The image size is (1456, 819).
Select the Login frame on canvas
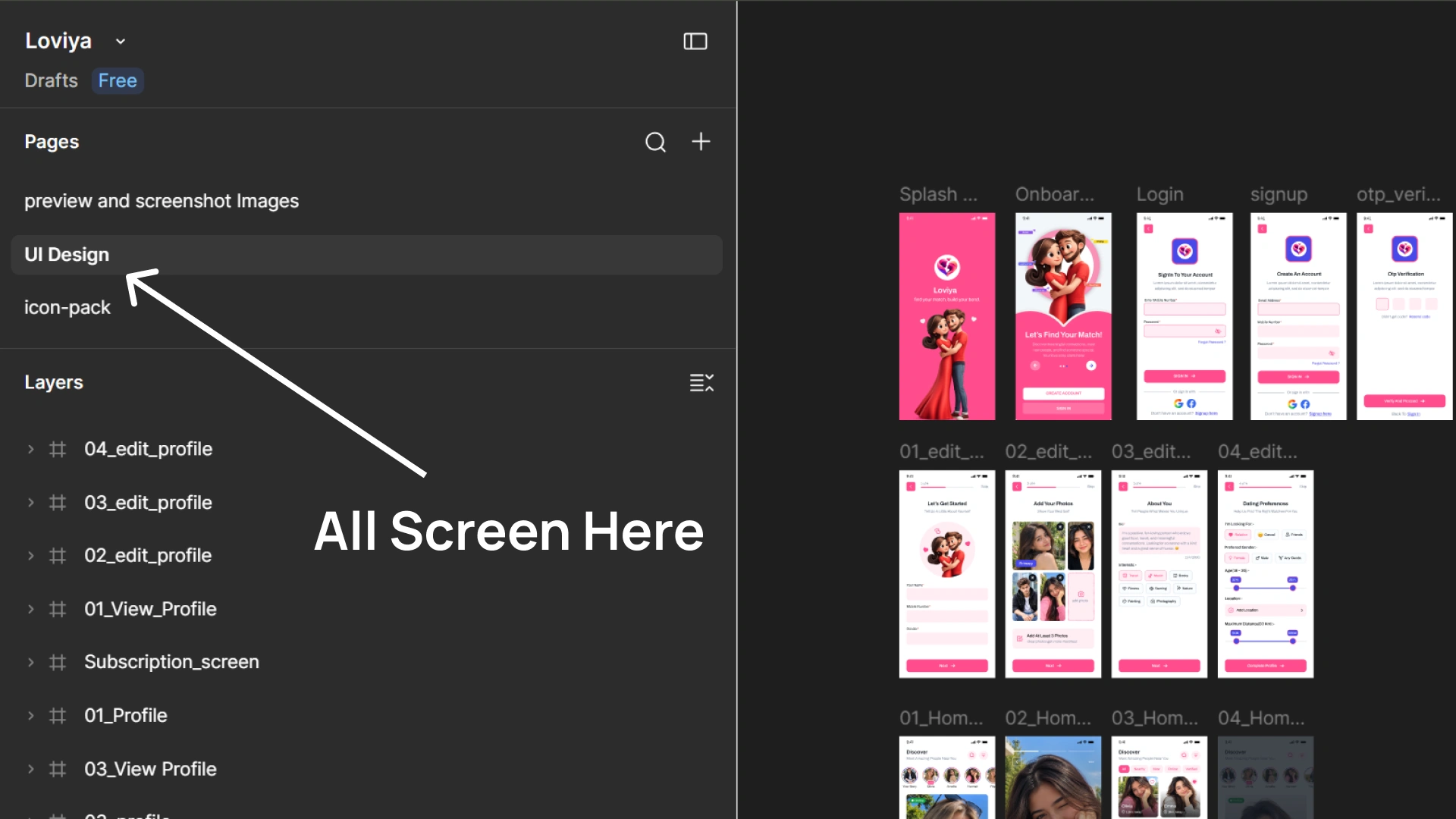point(1185,316)
